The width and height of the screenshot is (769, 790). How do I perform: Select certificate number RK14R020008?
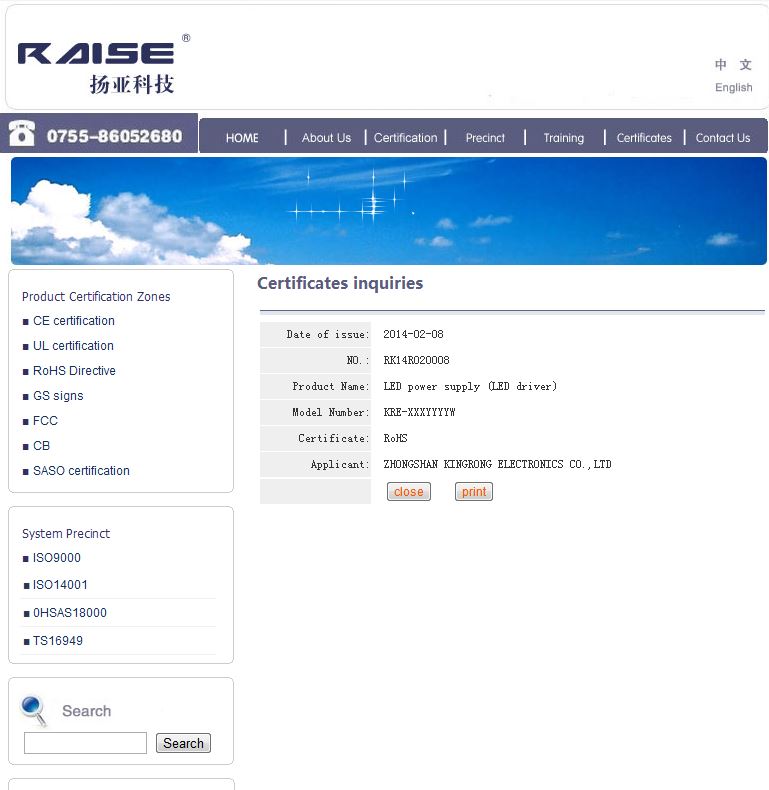[416, 360]
